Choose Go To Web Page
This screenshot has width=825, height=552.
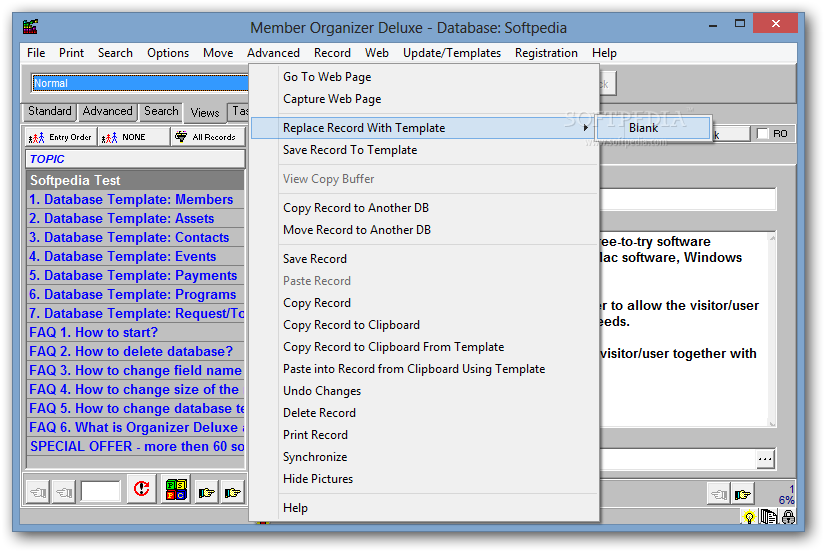(x=425, y=77)
